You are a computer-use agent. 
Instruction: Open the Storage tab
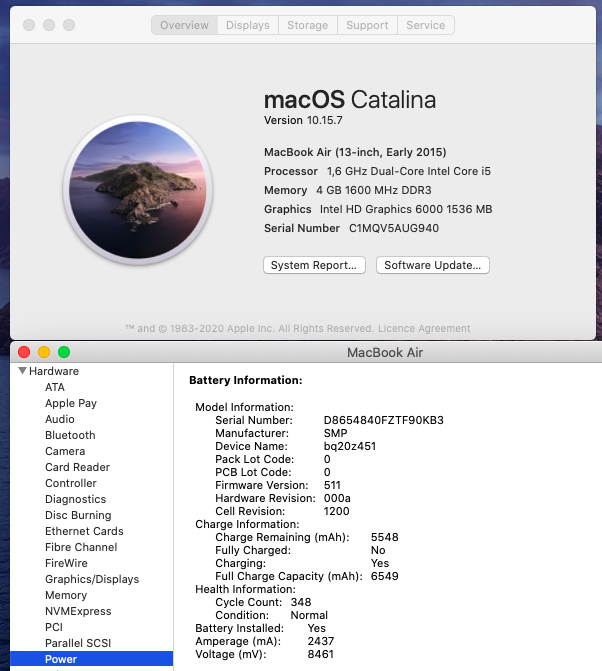(x=307, y=25)
